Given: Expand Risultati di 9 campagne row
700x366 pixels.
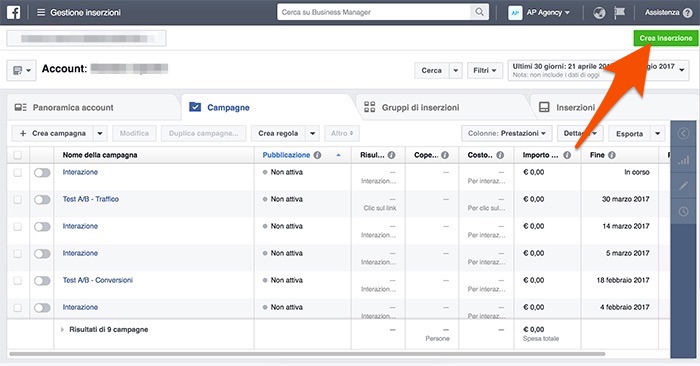Looking at the screenshot, I should [62, 329].
